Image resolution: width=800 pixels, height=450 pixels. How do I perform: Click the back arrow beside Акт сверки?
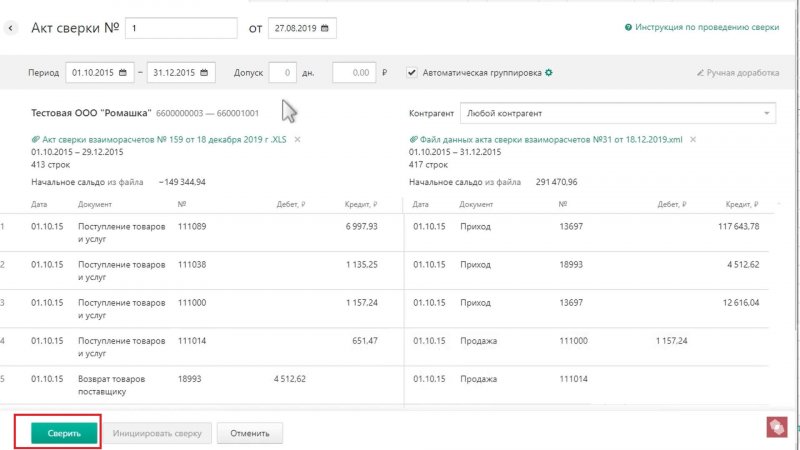click(x=11, y=28)
